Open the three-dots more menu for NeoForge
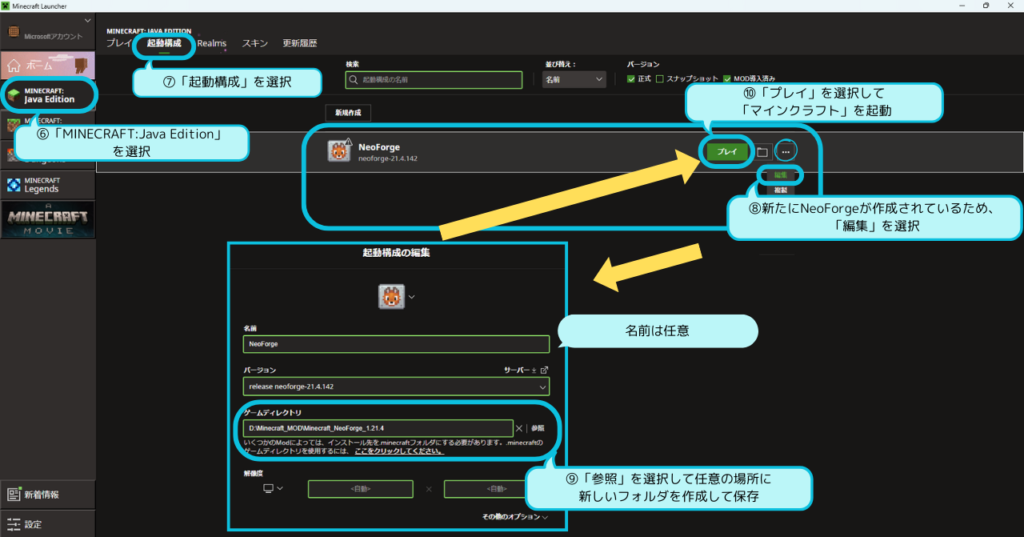Image resolution: width=1024 pixels, height=537 pixels. 786,152
